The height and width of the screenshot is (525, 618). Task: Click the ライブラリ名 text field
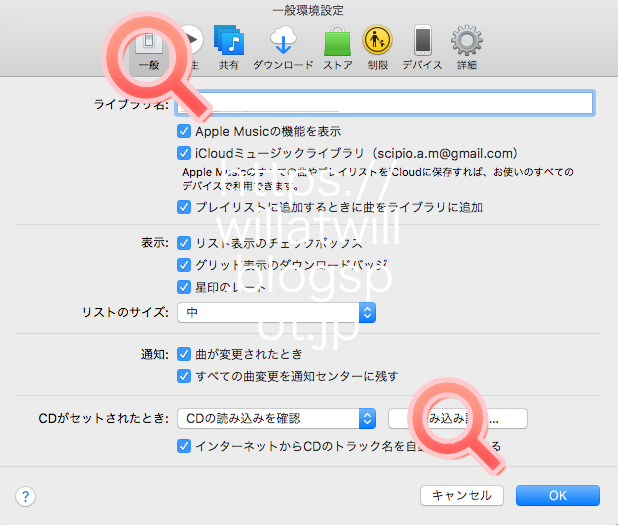(385, 103)
